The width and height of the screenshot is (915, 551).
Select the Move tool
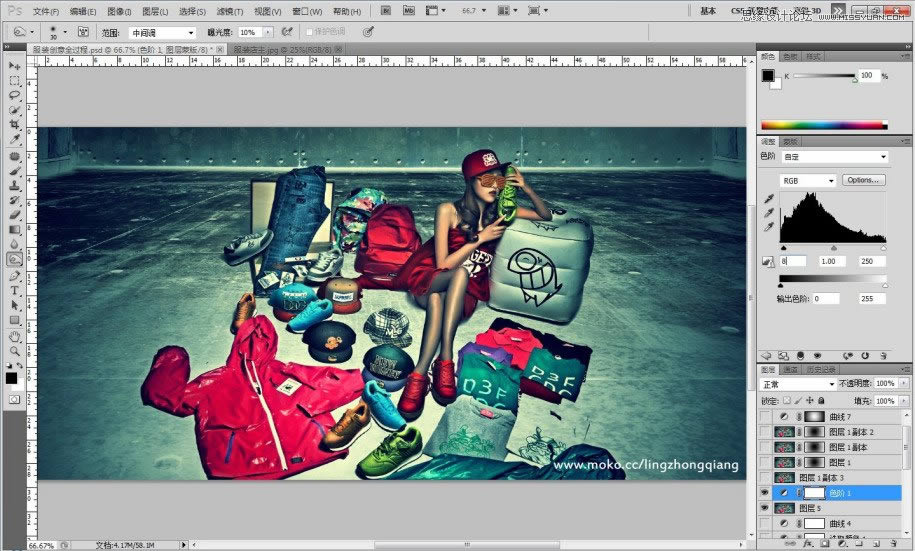pyautogui.click(x=15, y=66)
